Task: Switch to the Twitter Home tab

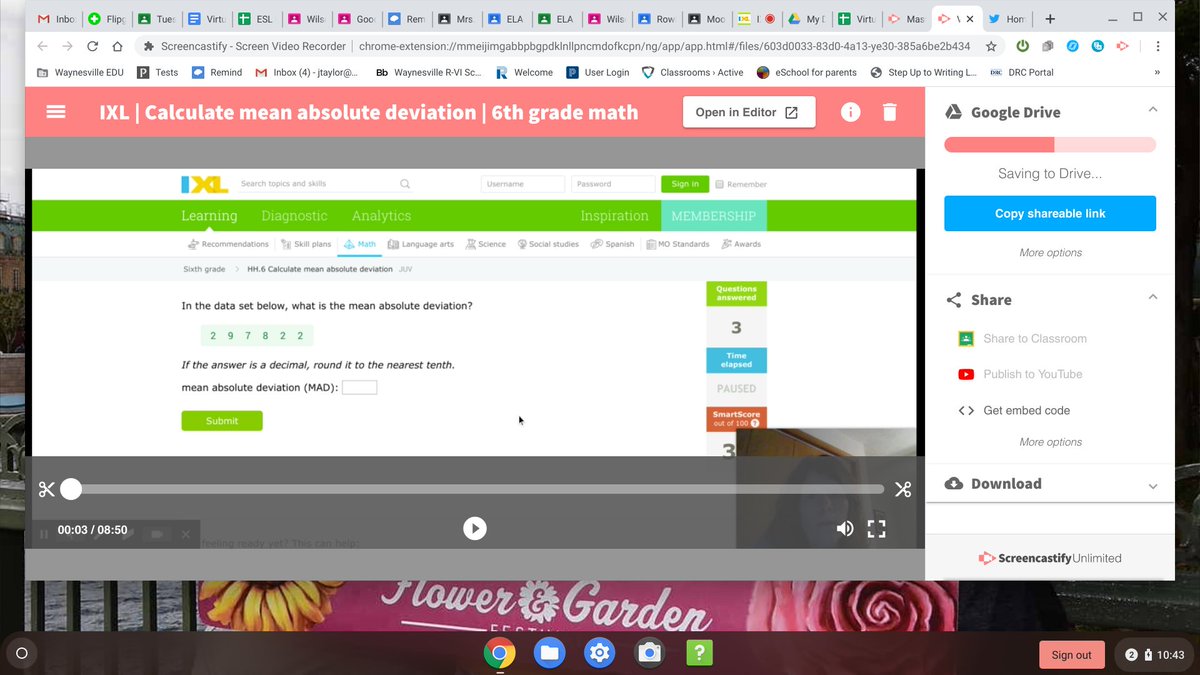Action: coord(1006,19)
